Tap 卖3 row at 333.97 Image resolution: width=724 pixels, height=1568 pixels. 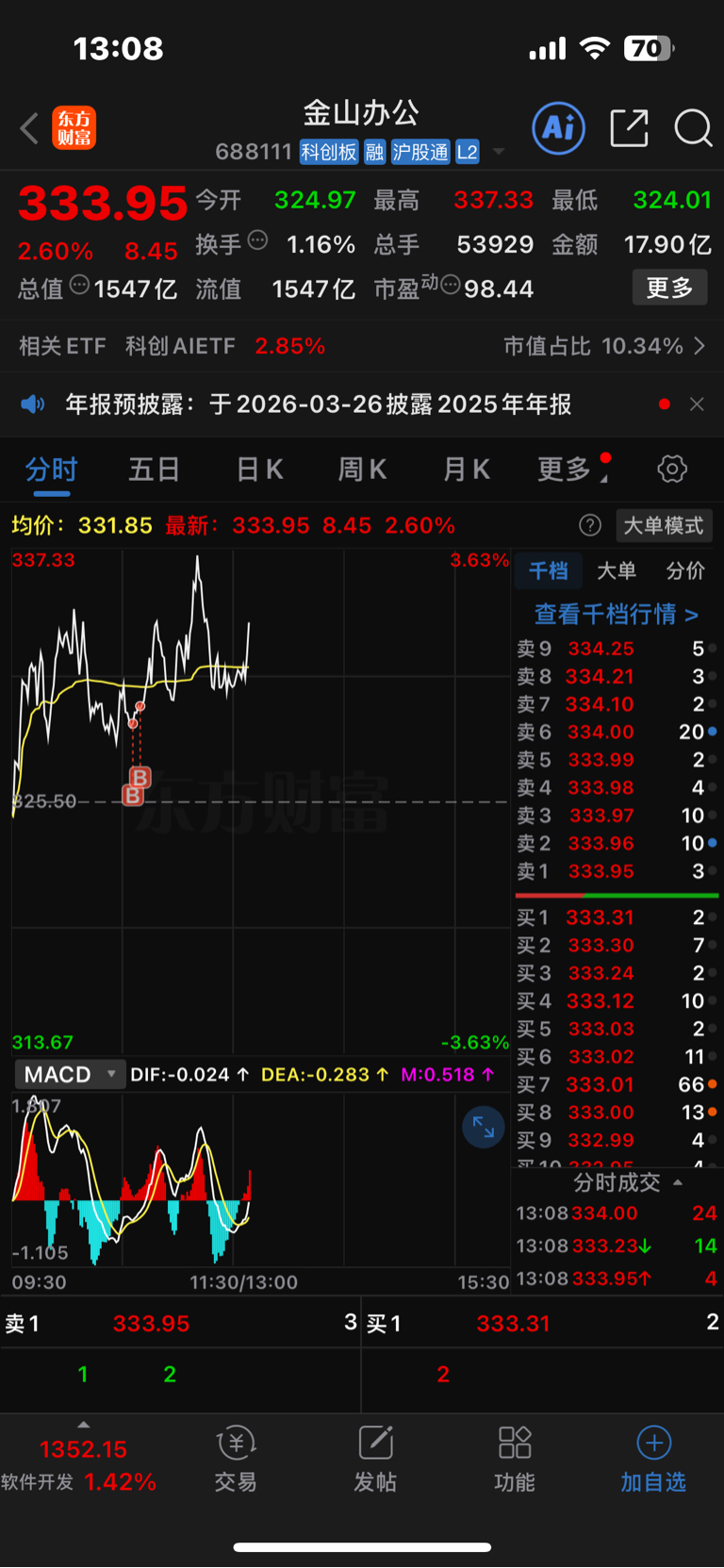[x=617, y=816]
